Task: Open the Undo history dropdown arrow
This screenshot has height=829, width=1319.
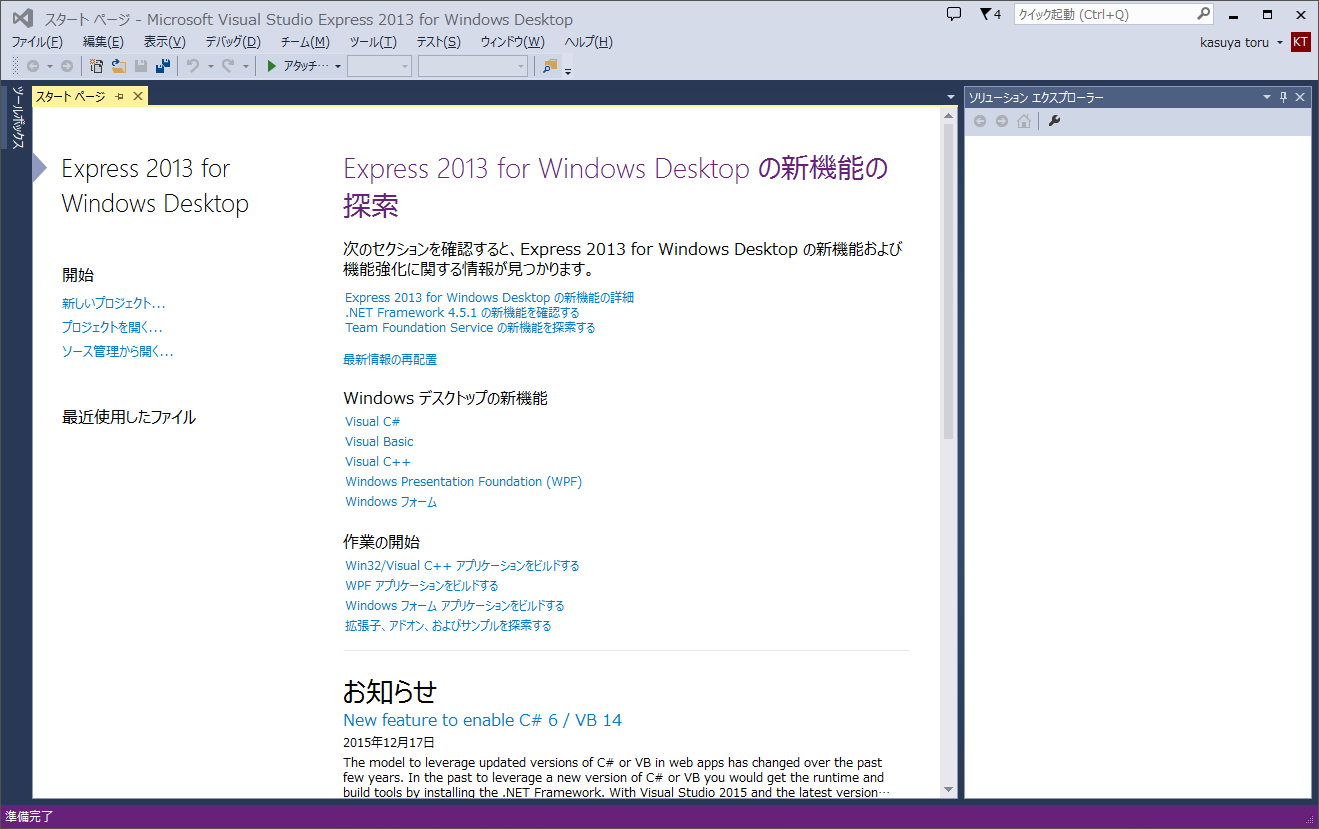Action: click(210, 67)
